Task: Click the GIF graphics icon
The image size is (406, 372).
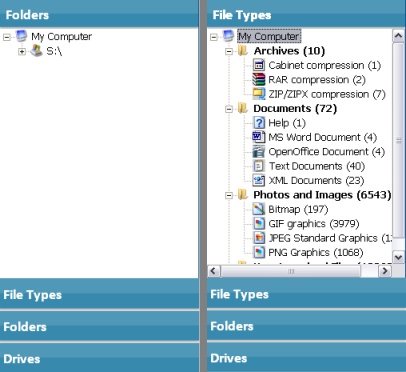Action: click(259, 223)
